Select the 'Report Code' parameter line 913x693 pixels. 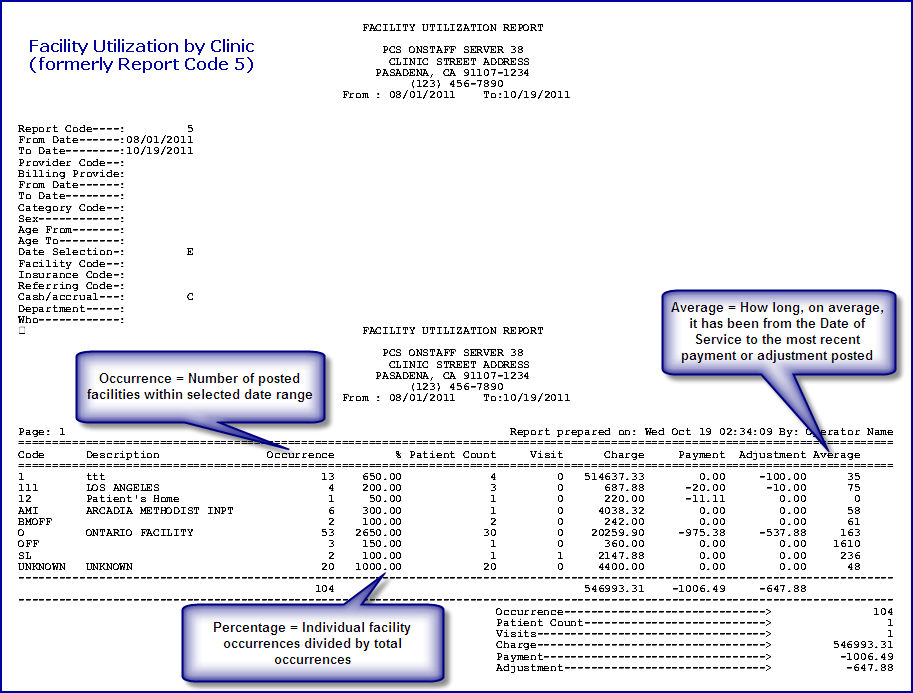click(105, 129)
